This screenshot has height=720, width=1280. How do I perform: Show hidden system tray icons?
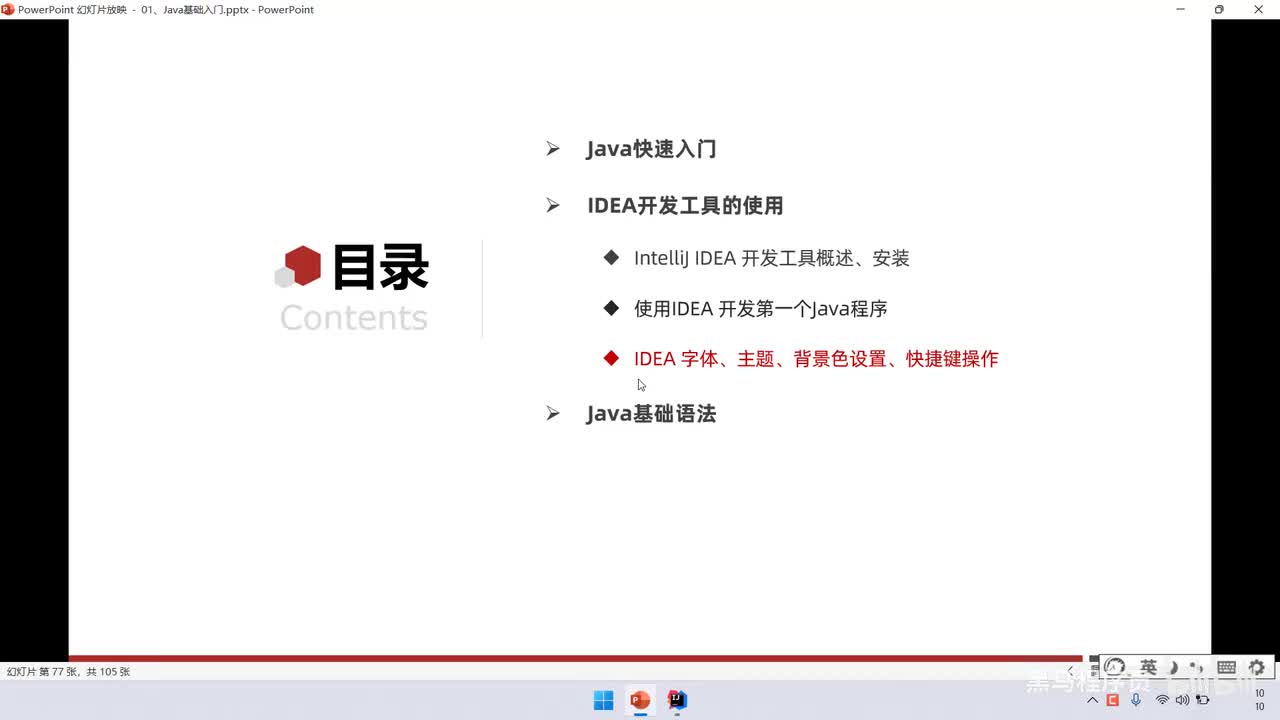[1092, 700]
